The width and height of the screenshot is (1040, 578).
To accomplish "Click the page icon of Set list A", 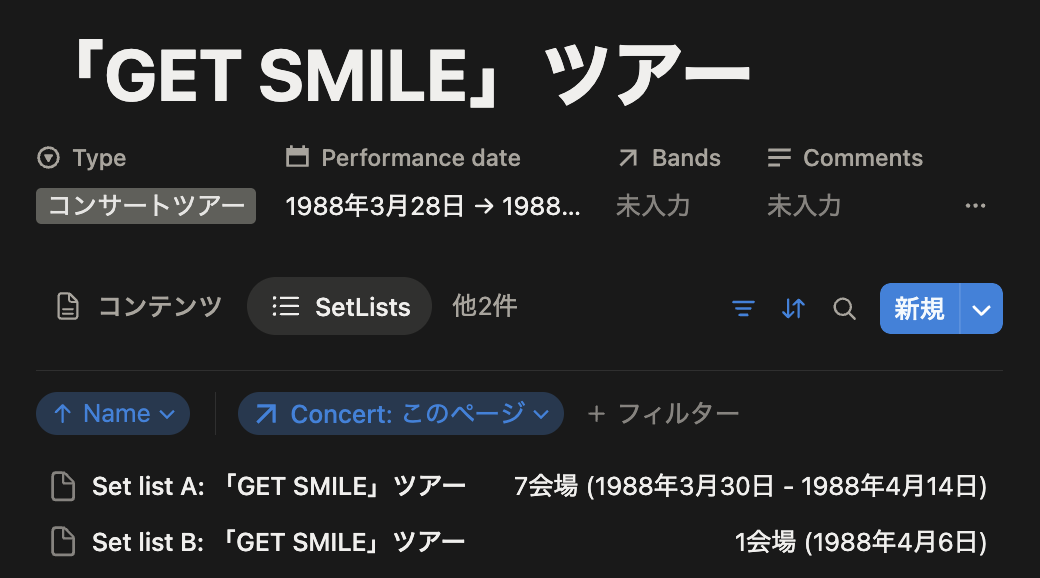I will [x=64, y=486].
